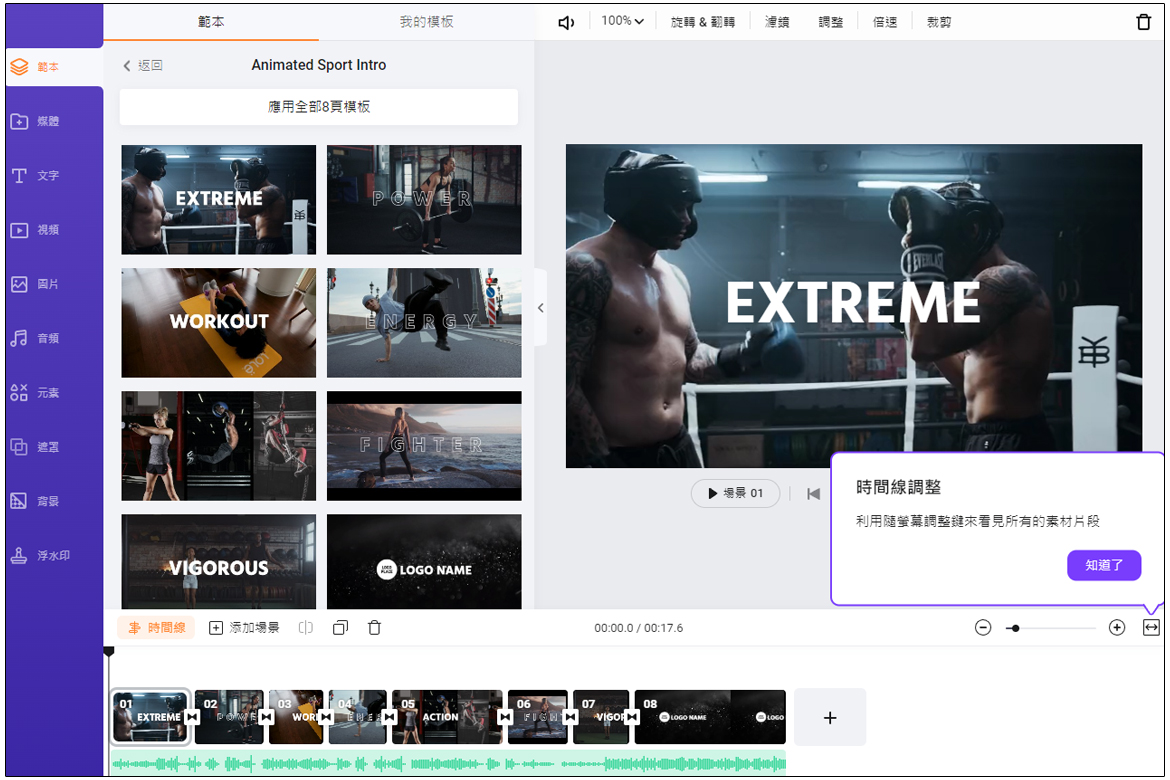
Task: Select the VIGOROUS template thumbnail
Action: [x=219, y=561]
